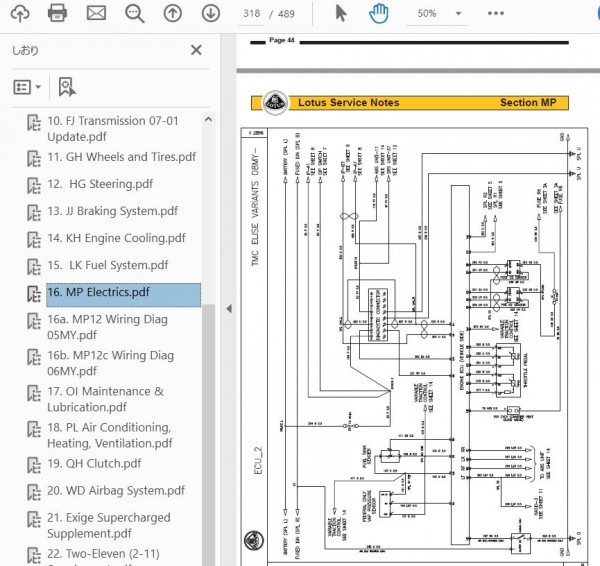Click bookmark icon beside 14. KH Engine Cooling.pdf
This screenshot has height=566, width=600.
pos(34,240)
